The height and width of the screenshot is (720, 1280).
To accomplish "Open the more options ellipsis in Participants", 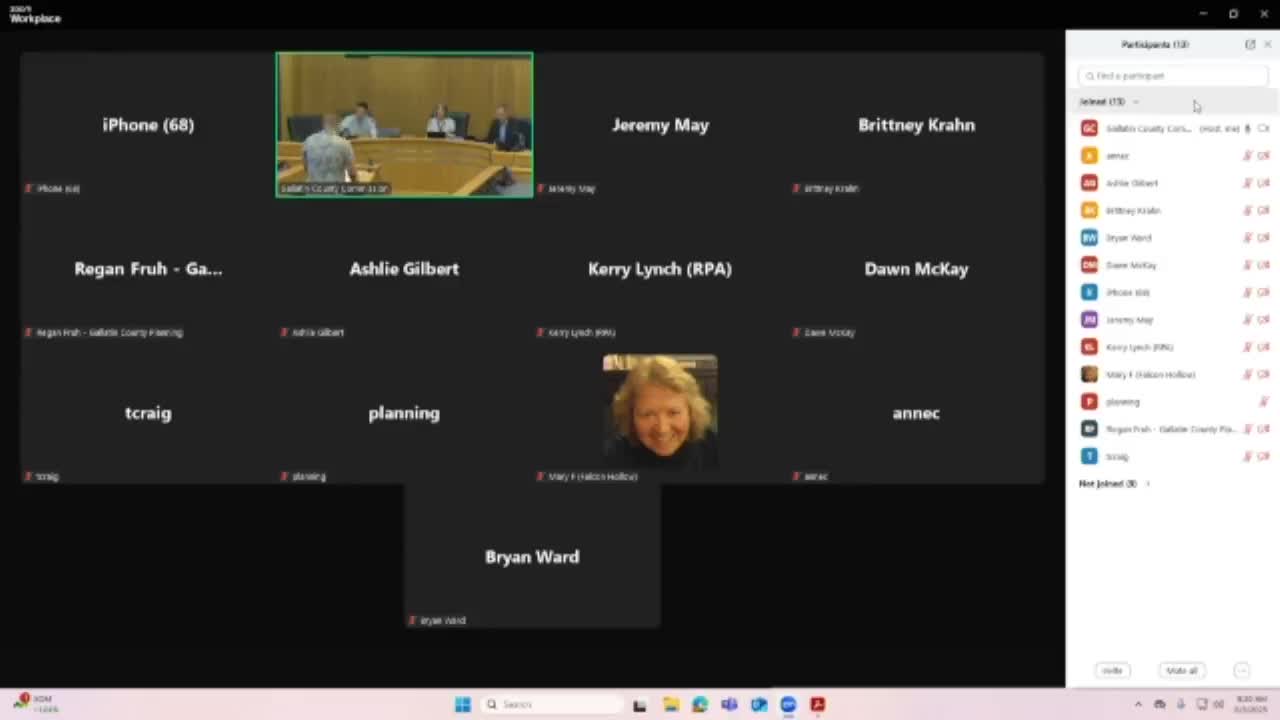I will pyautogui.click(x=1241, y=671).
